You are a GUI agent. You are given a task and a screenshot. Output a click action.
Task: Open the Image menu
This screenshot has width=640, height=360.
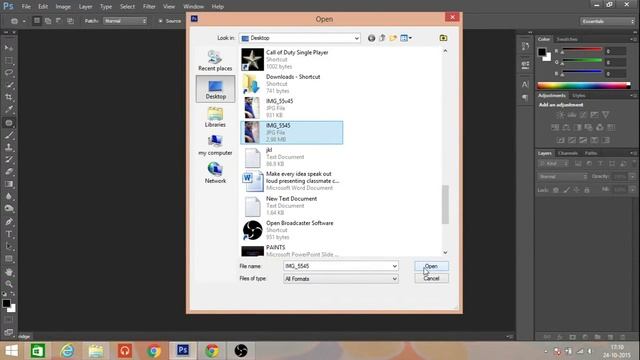point(63,7)
